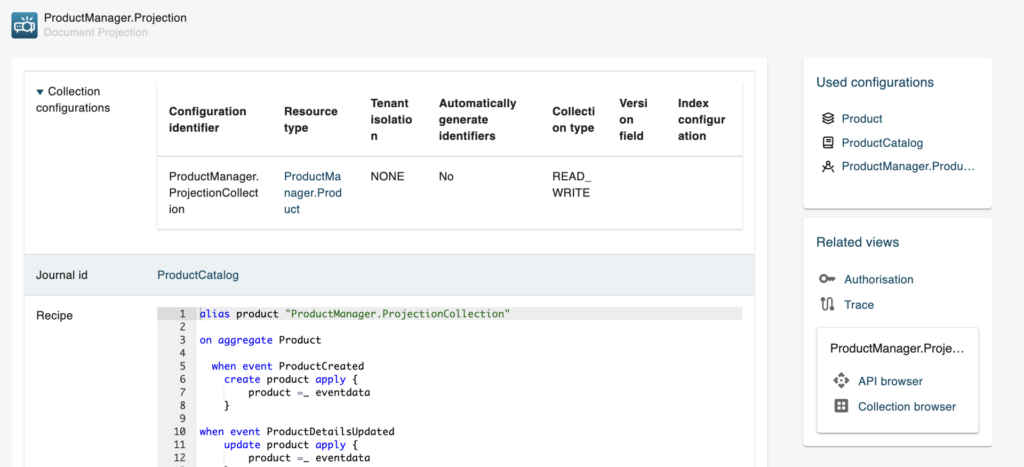Viewport: 1024px width, 467px height.
Task: Follow the ProductCatalog Journal id link
Action: click(198, 275)
